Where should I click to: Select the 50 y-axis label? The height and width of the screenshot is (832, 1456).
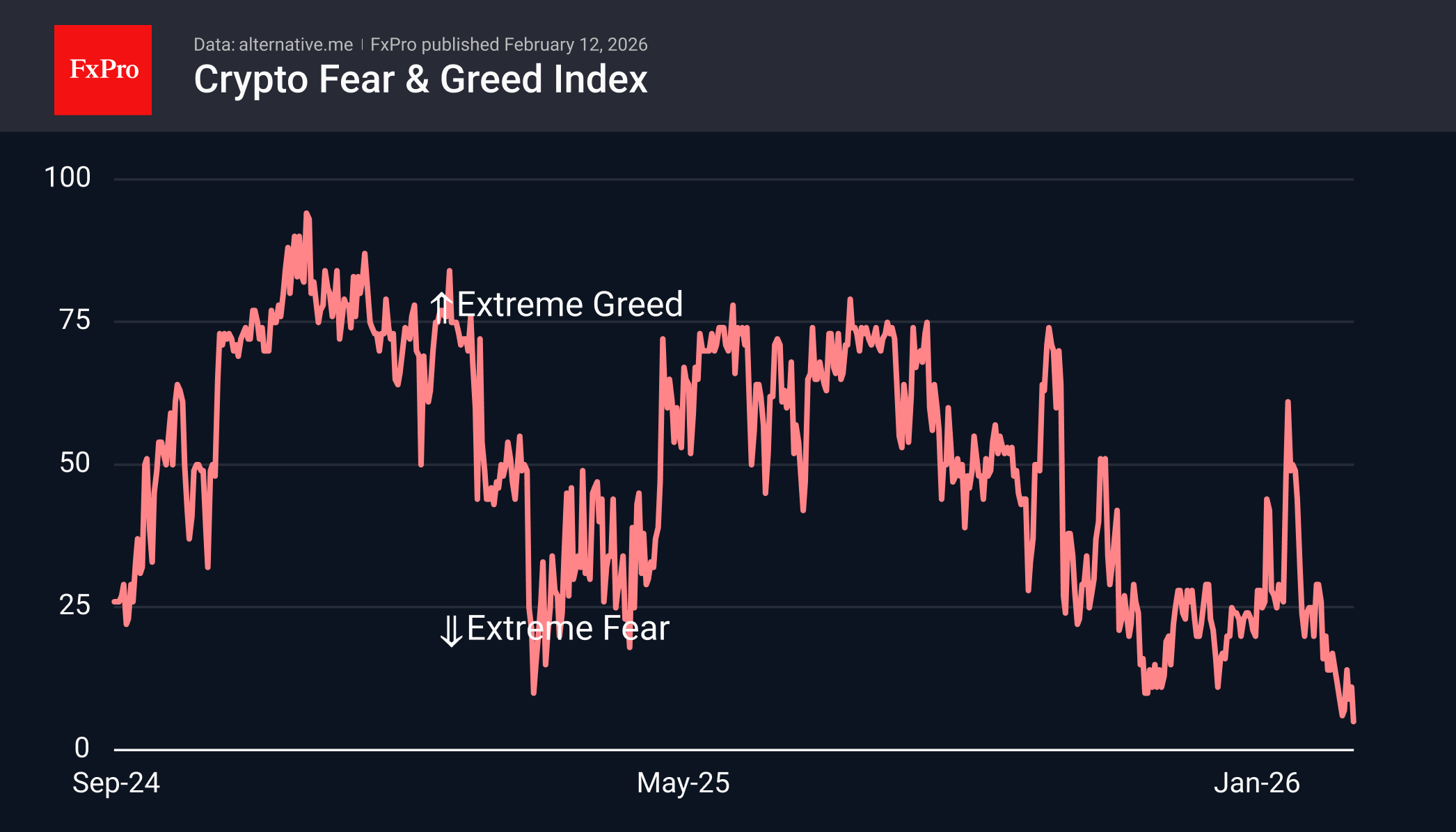tap(75, 463)
